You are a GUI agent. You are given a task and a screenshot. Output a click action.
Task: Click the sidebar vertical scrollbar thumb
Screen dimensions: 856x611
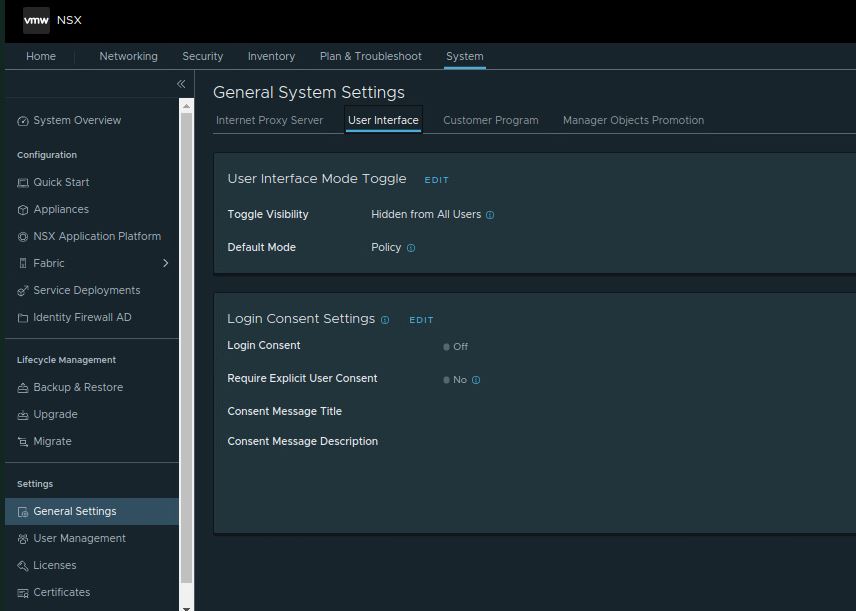point(186,348)
